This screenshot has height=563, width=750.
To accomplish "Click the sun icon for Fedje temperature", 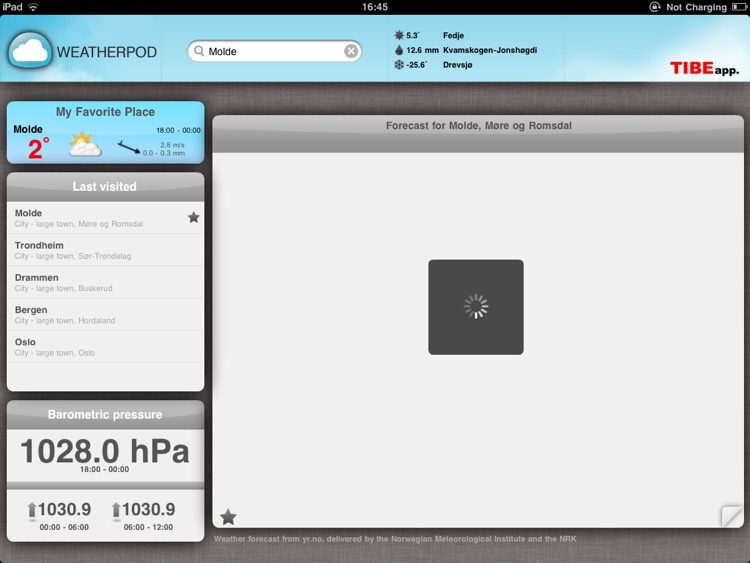I will pos(399,35).
